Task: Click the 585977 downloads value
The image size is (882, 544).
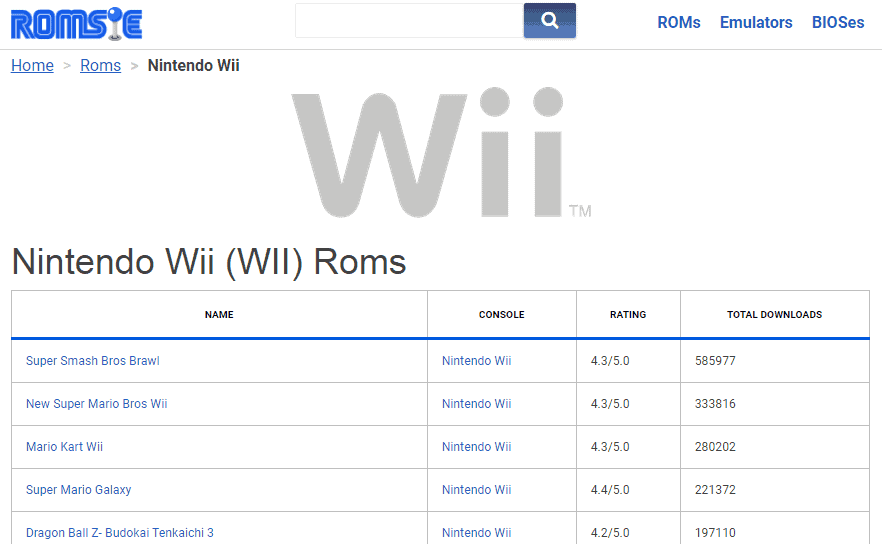Action: coord(716,361)
